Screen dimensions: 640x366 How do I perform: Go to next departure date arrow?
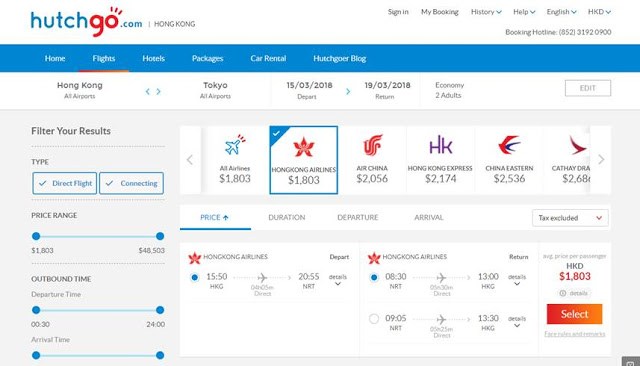(x=348, y=91)
